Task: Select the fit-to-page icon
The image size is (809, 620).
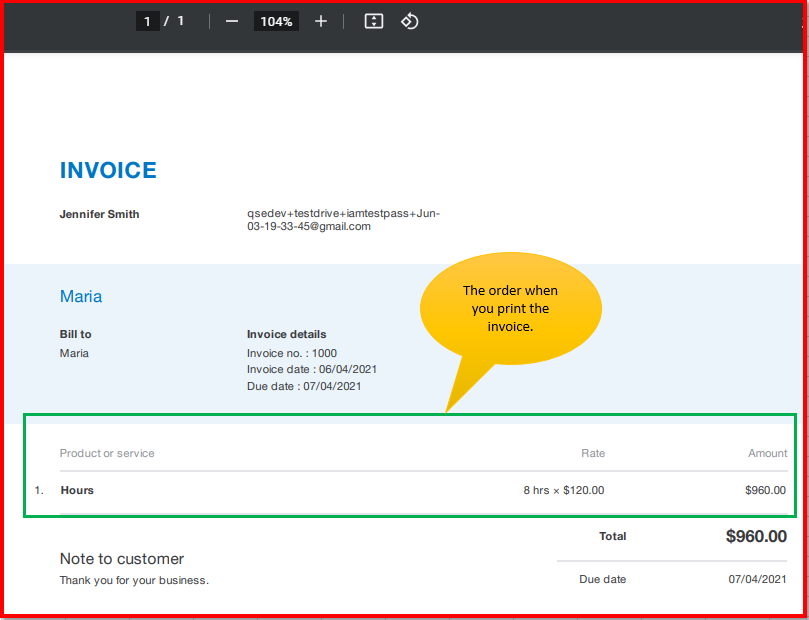Action: point(373,20)
